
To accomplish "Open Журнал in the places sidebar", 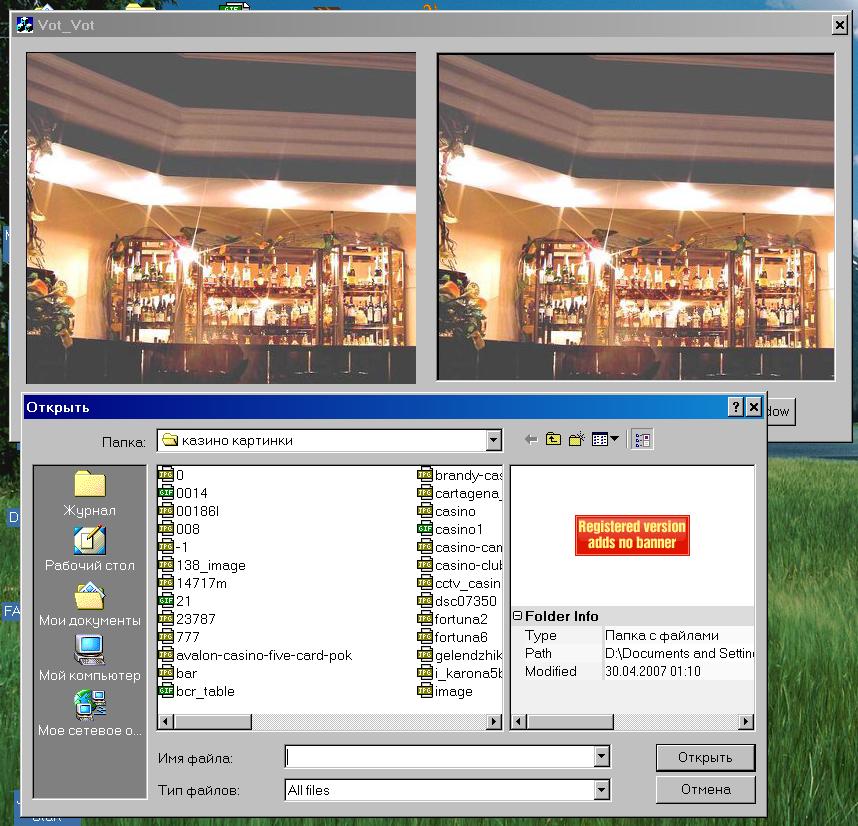I will [x=90, y=494].
